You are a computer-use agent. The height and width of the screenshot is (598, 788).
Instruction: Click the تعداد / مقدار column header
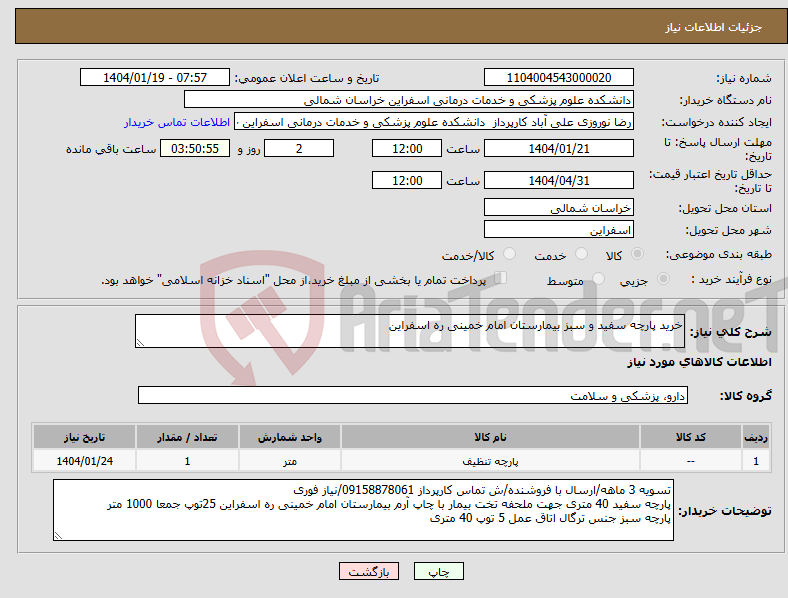coord(187,437)
